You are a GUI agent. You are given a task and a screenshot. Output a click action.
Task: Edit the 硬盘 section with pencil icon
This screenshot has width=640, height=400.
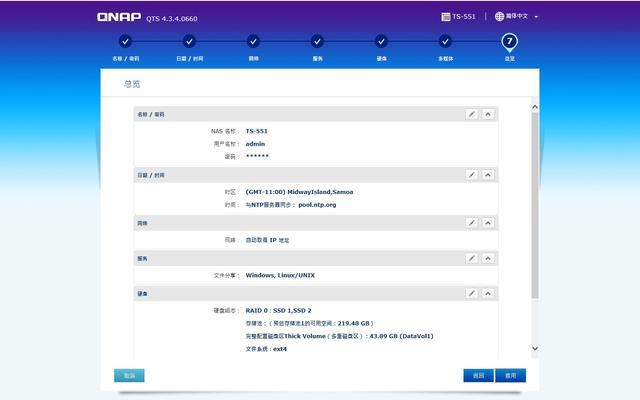(472, 294)
